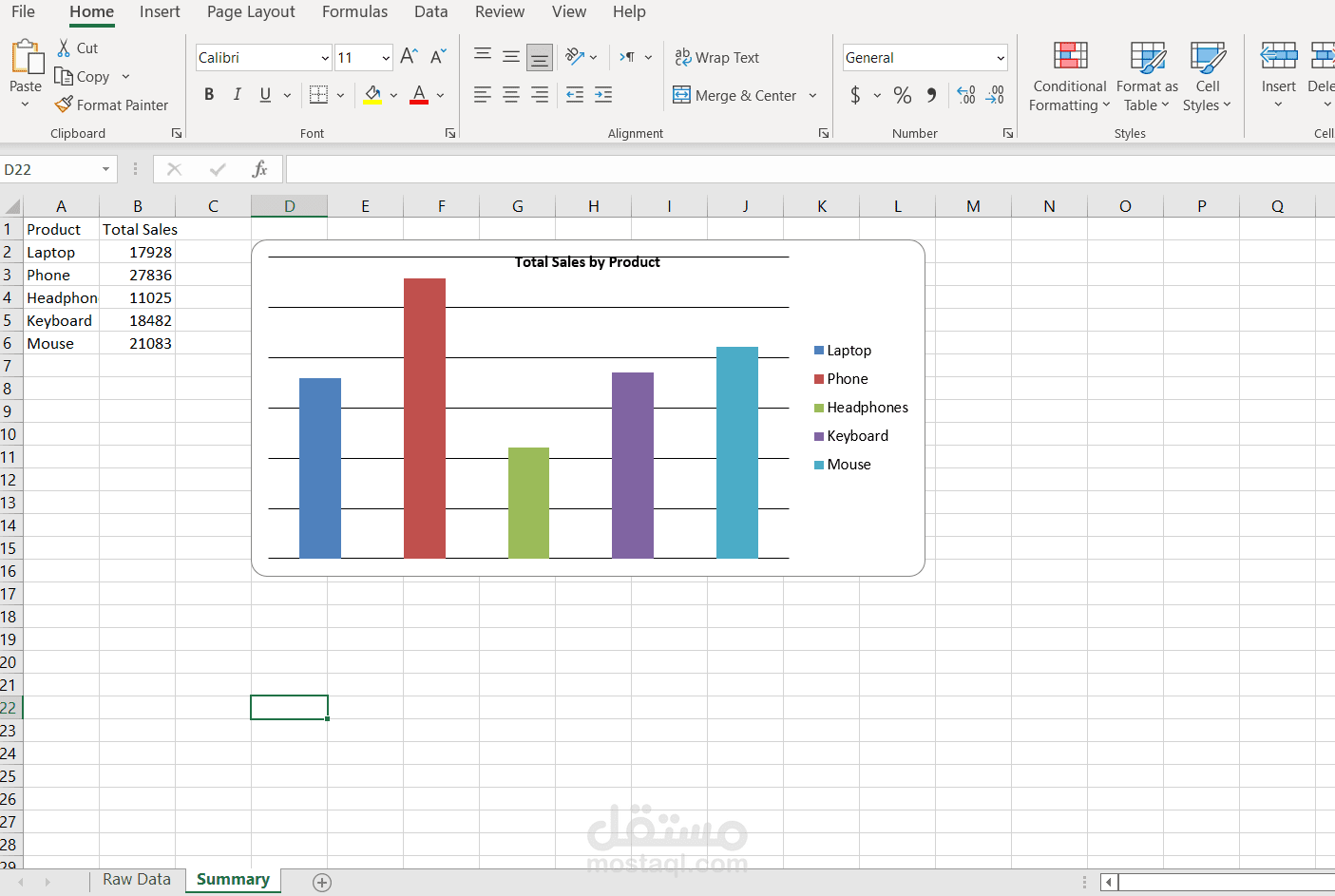Screen dimensions: 1335x896
Task: Open the Data tab
Action: pyautogui.click(x=430, y=11)
